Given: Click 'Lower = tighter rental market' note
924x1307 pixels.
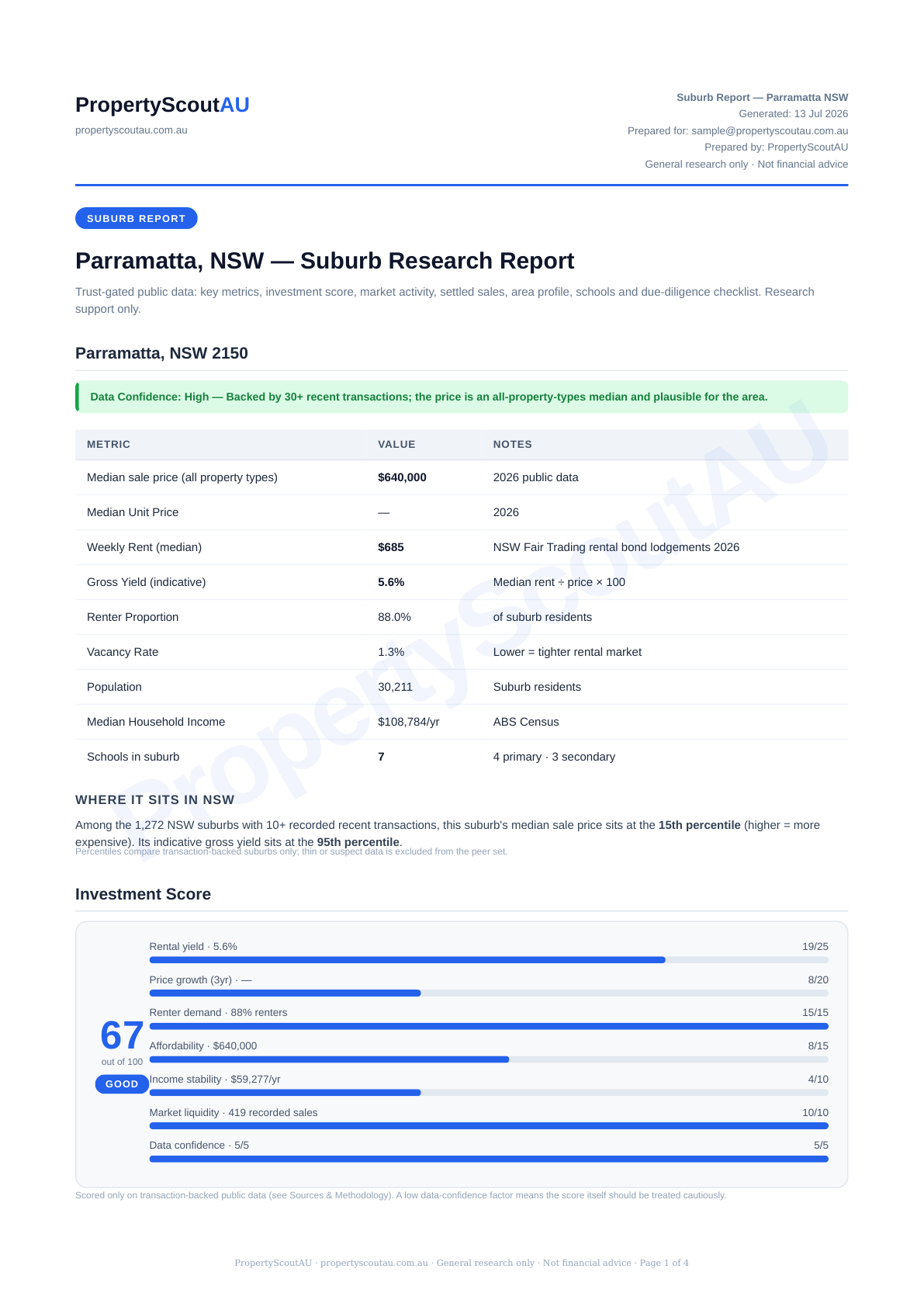Looking at the screenshot, I should (567, 652).
